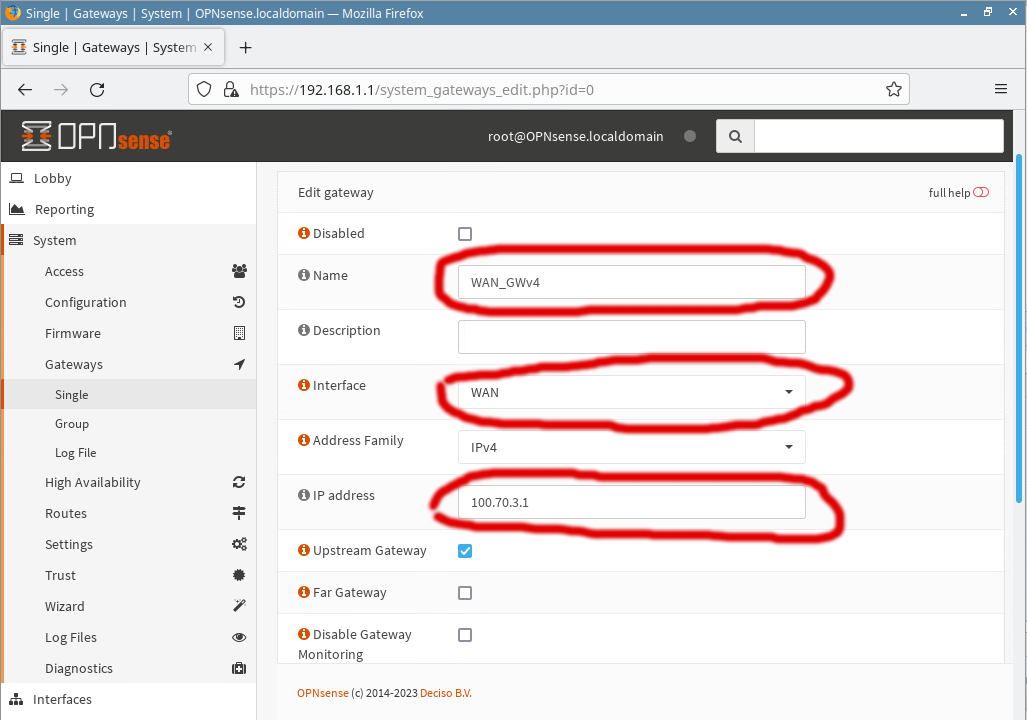Viewport: 1027px width, 720px height.
Task: Bookmark this page with star icon
Action: coord(893,89)
